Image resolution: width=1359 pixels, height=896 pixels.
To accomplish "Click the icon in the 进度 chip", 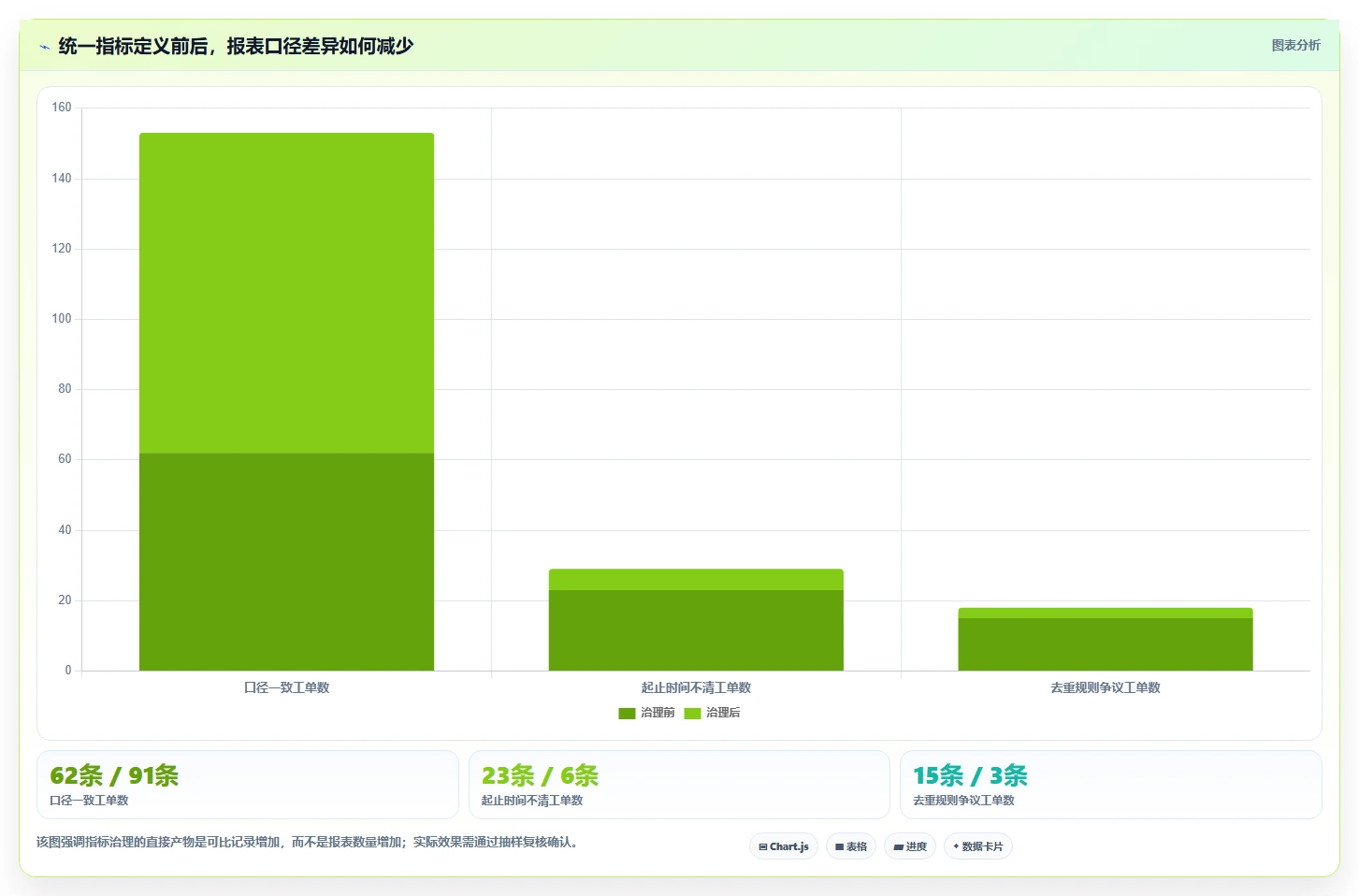I will (x=899, y=847).
